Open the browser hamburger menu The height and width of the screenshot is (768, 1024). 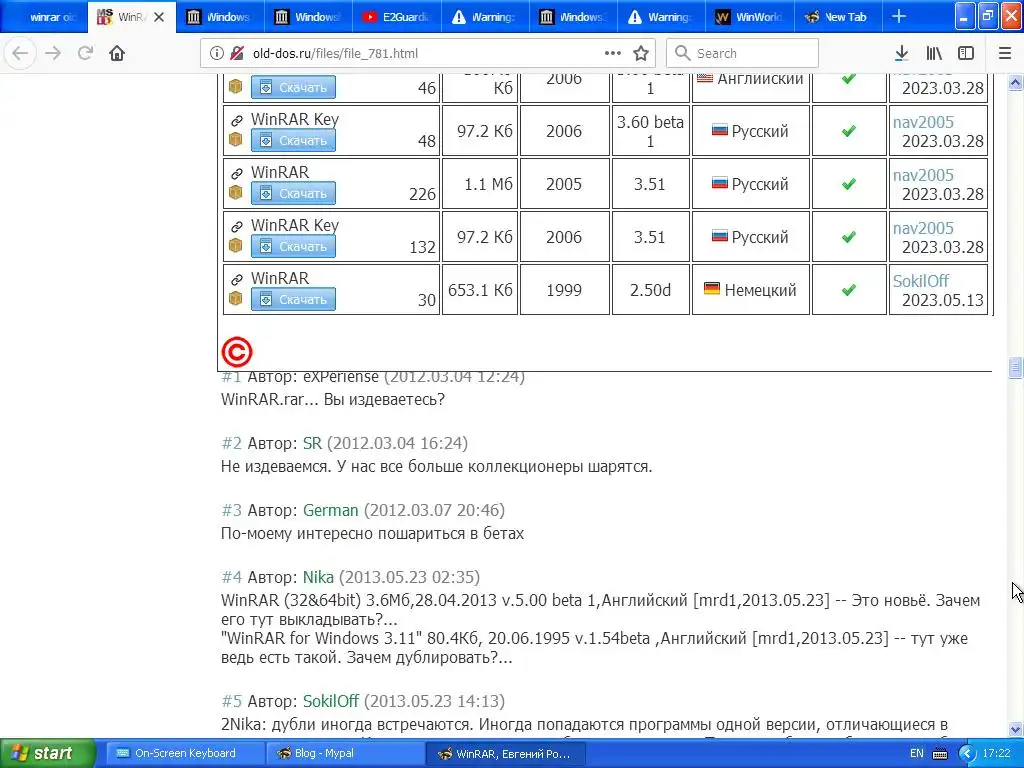[1005, 54]
